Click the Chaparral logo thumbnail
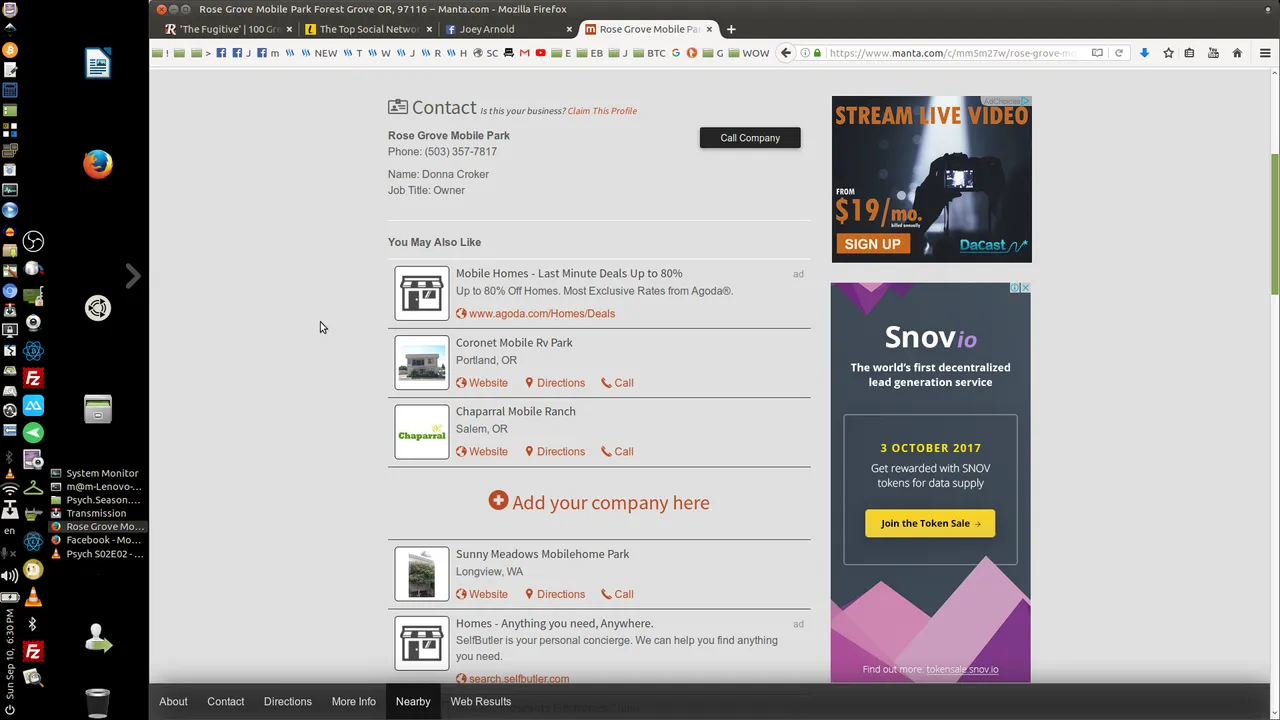This screenshot has height=720, width=1280. coord(422,432)
